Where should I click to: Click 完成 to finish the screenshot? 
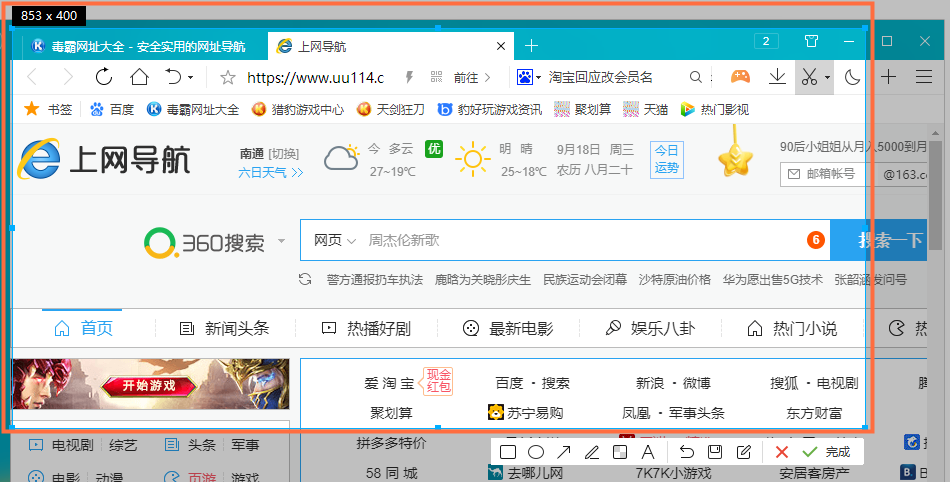pyautogui.click(x=827, y=452)
